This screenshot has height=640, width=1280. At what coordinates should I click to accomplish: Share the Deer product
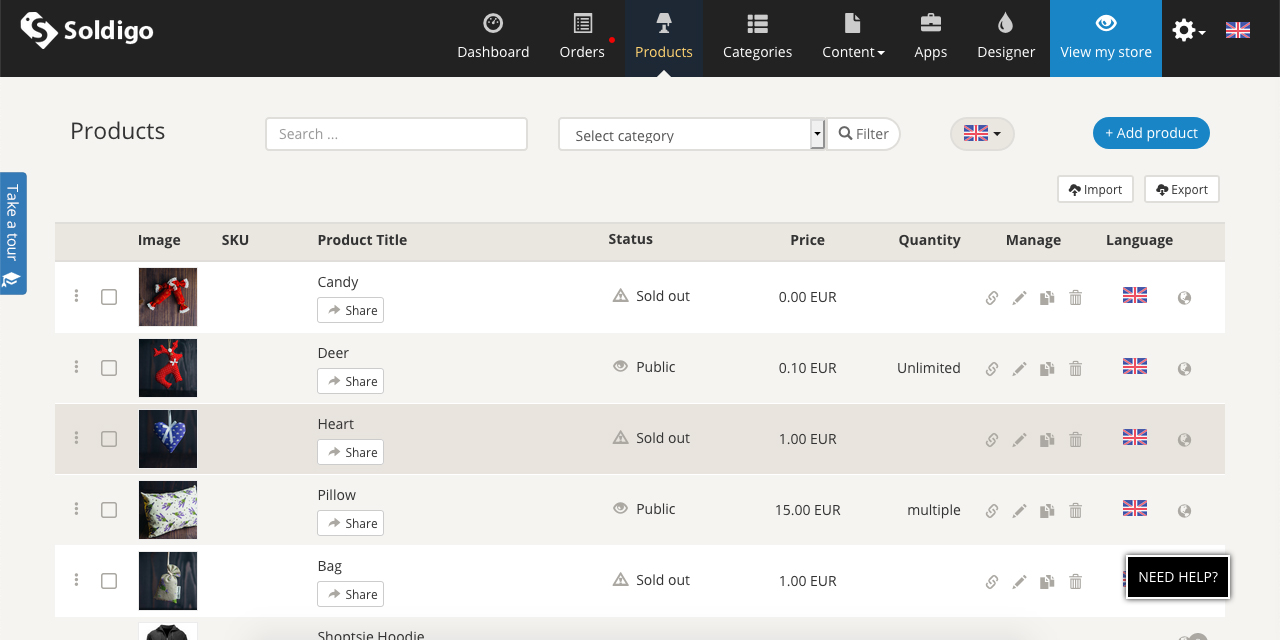(x=351, y=381)
